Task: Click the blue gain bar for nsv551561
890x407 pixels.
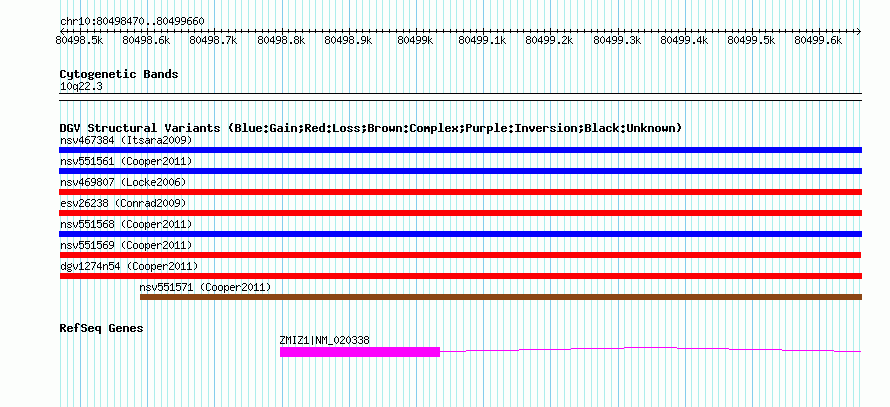Action: pos(460,171)
